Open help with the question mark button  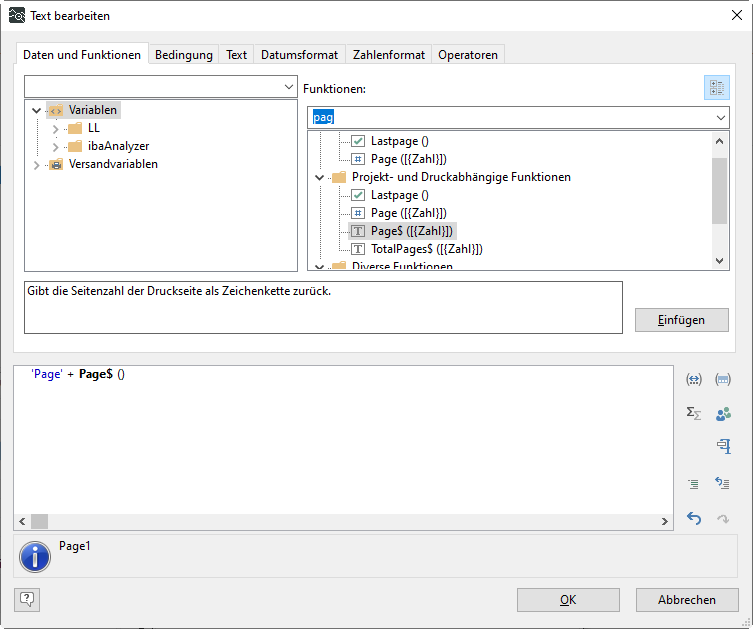click(27, 599)
